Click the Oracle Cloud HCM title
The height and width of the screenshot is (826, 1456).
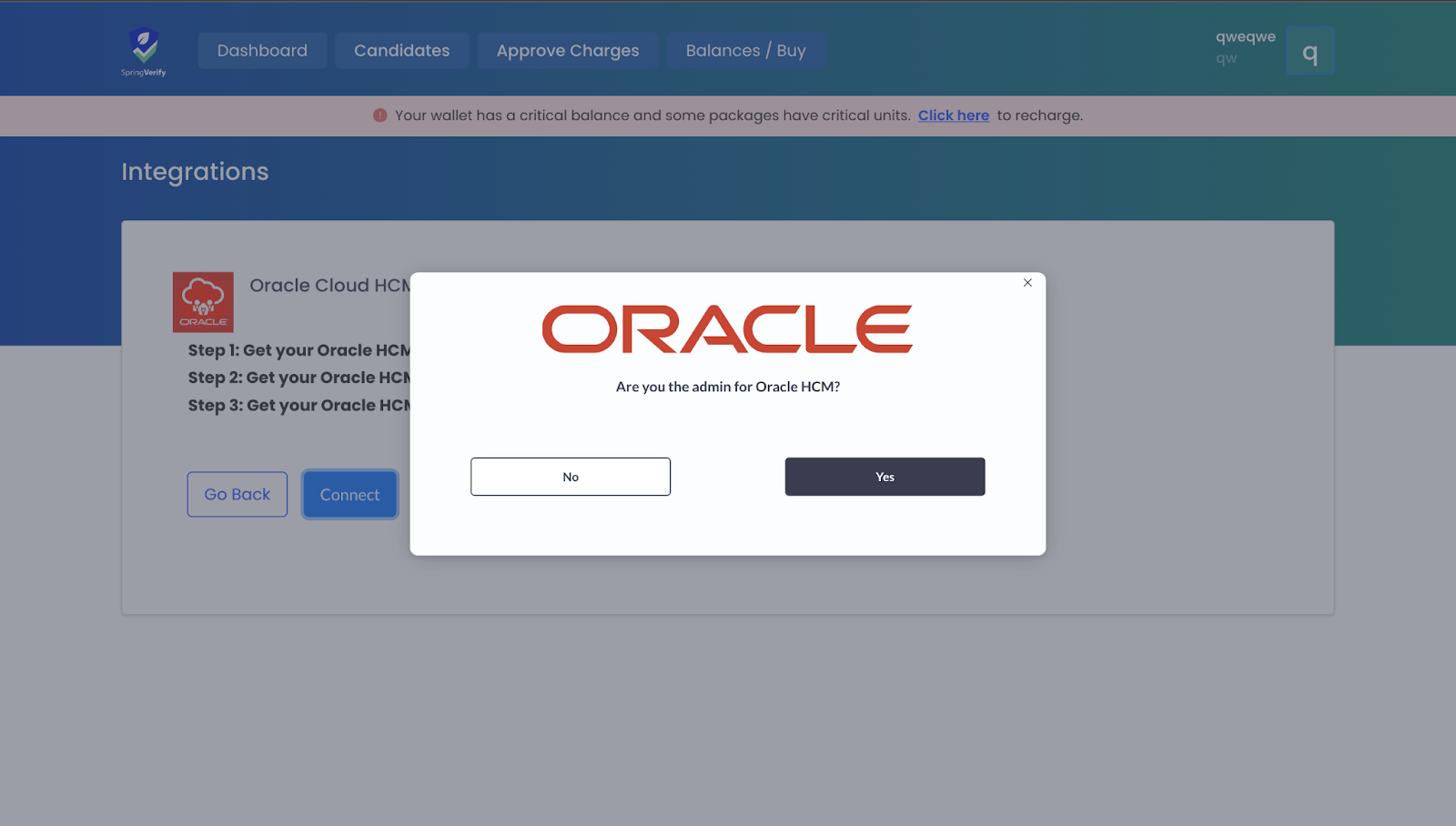330,286
